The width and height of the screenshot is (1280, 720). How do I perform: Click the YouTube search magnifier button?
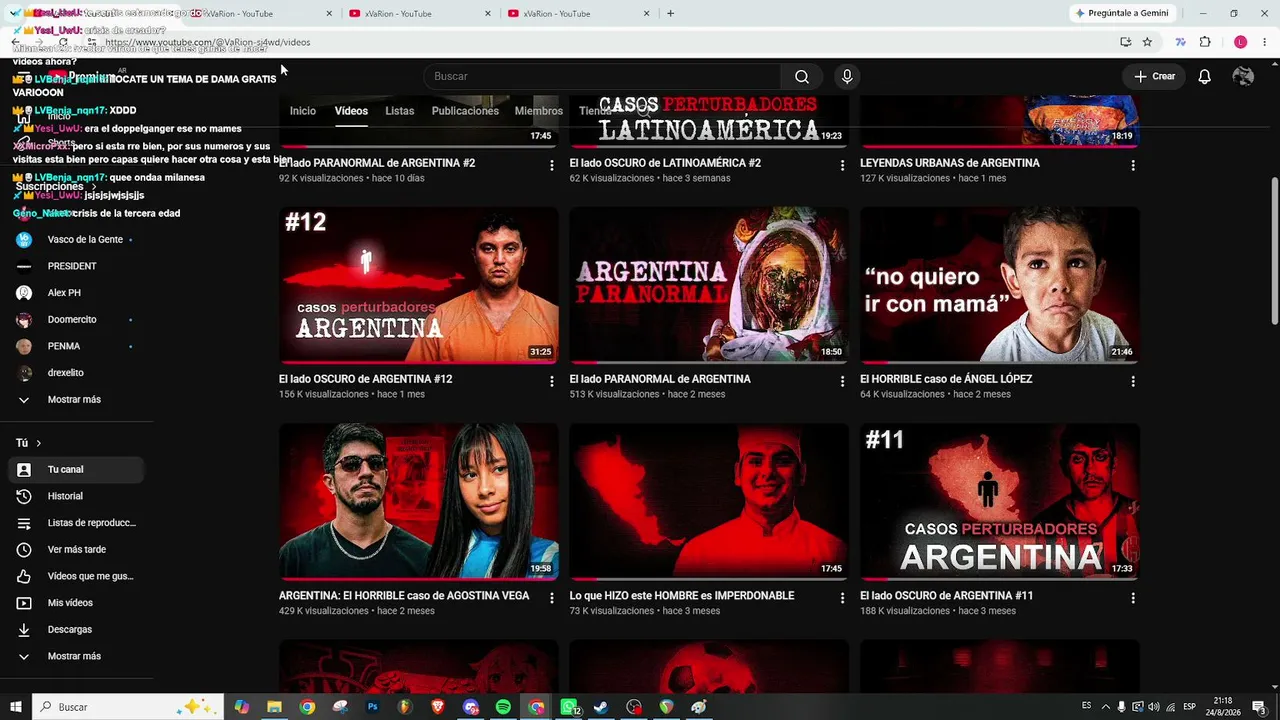pyautogui.click(x=801, y=77)
